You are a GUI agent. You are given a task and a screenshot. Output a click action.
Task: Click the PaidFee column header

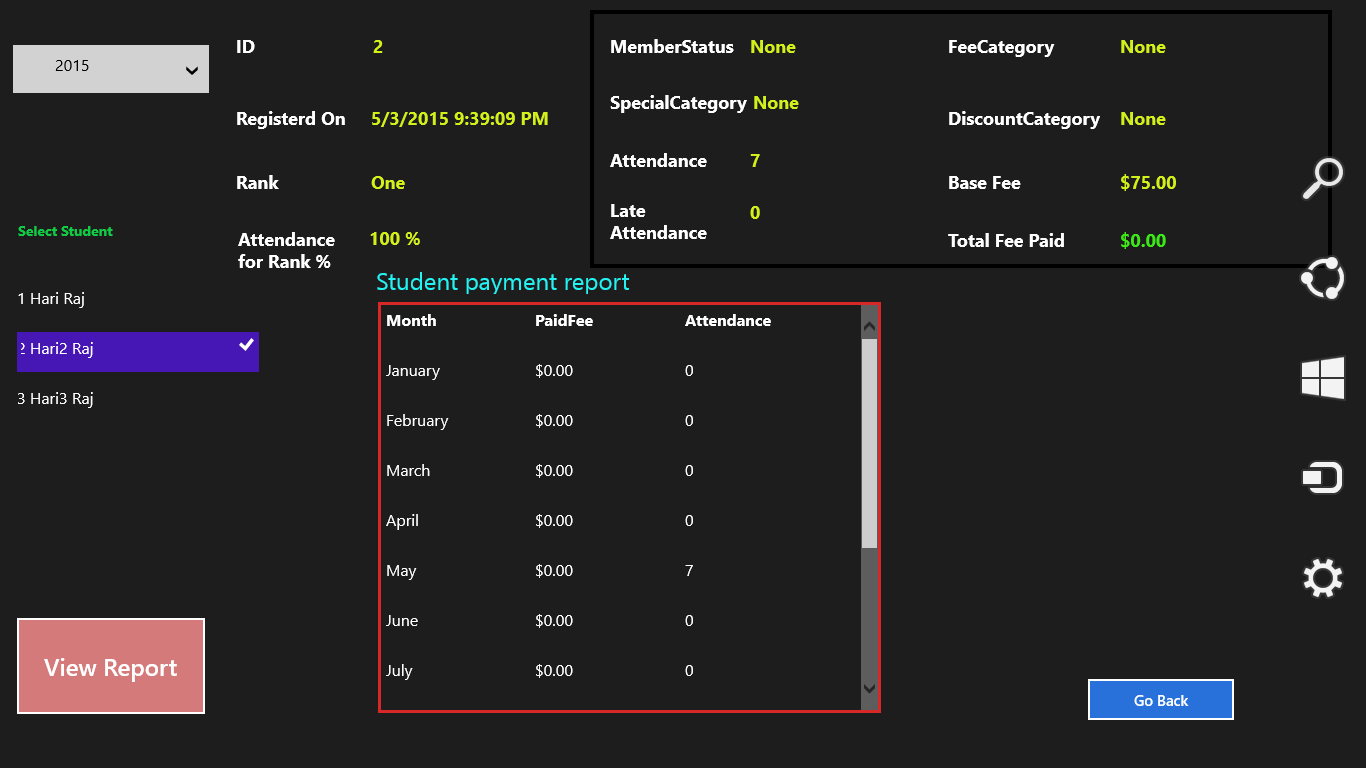[x=564, y=321]
